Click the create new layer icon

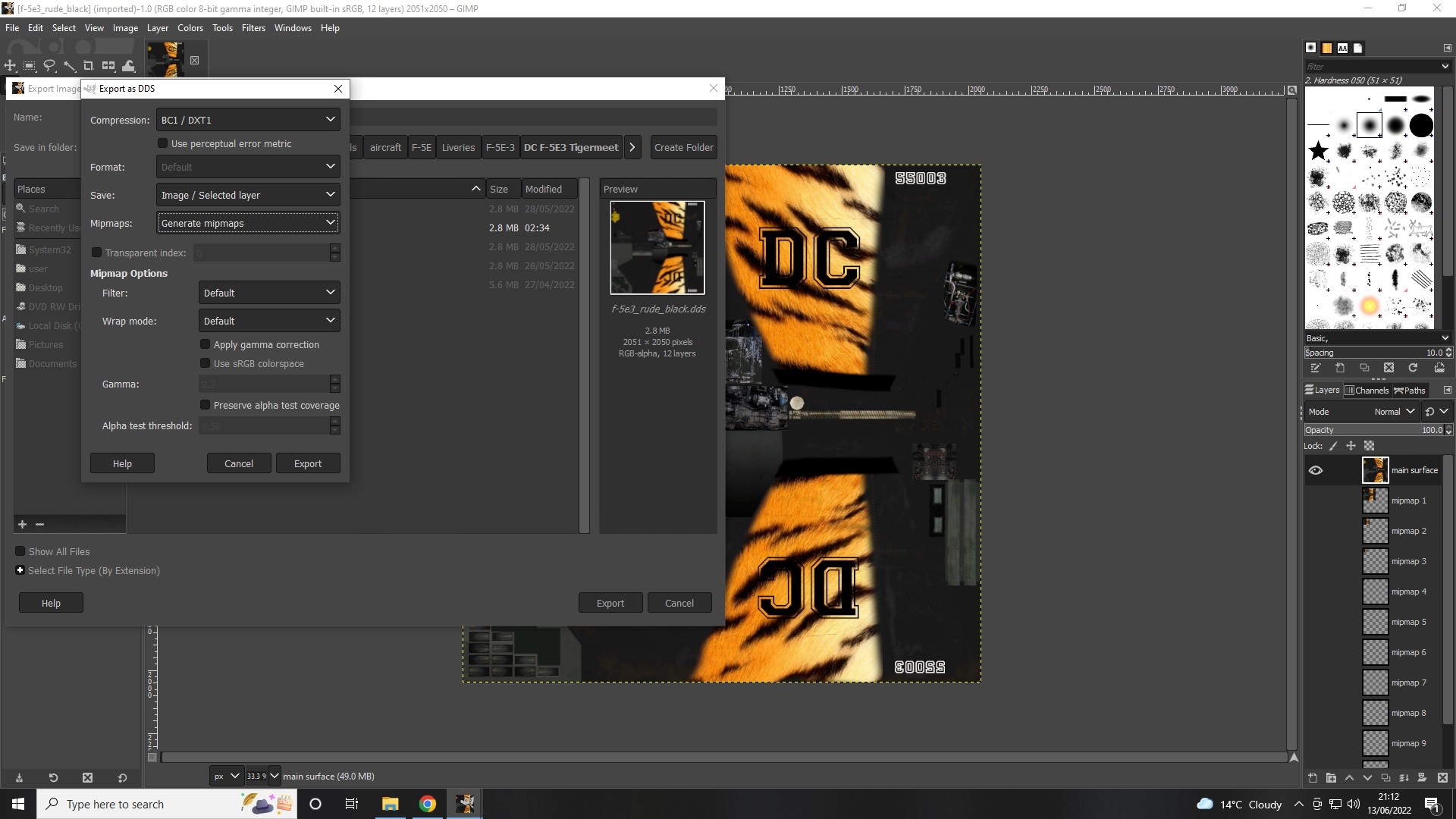click(1313, 777)
